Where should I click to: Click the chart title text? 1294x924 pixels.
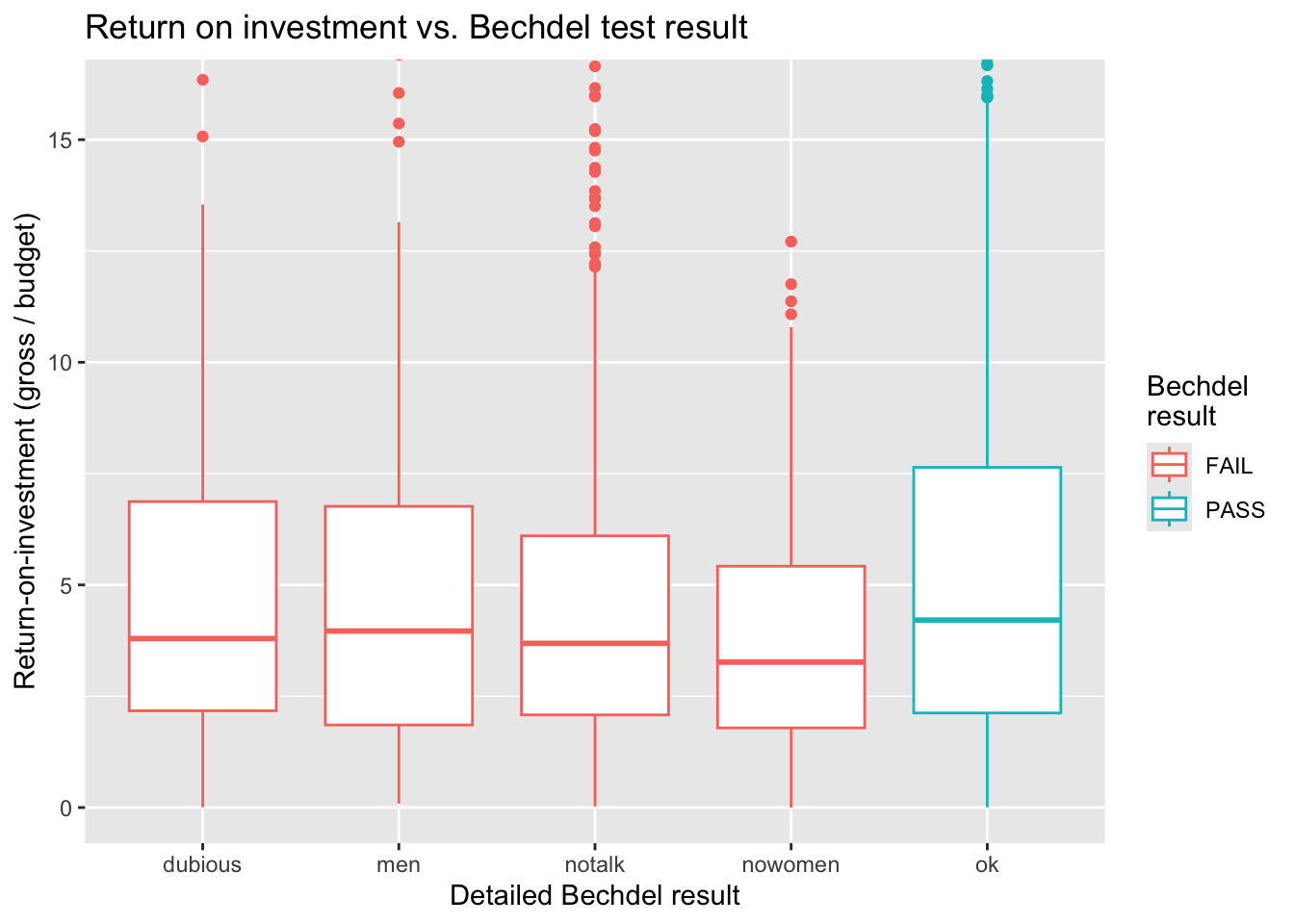(x=416, y=27)
